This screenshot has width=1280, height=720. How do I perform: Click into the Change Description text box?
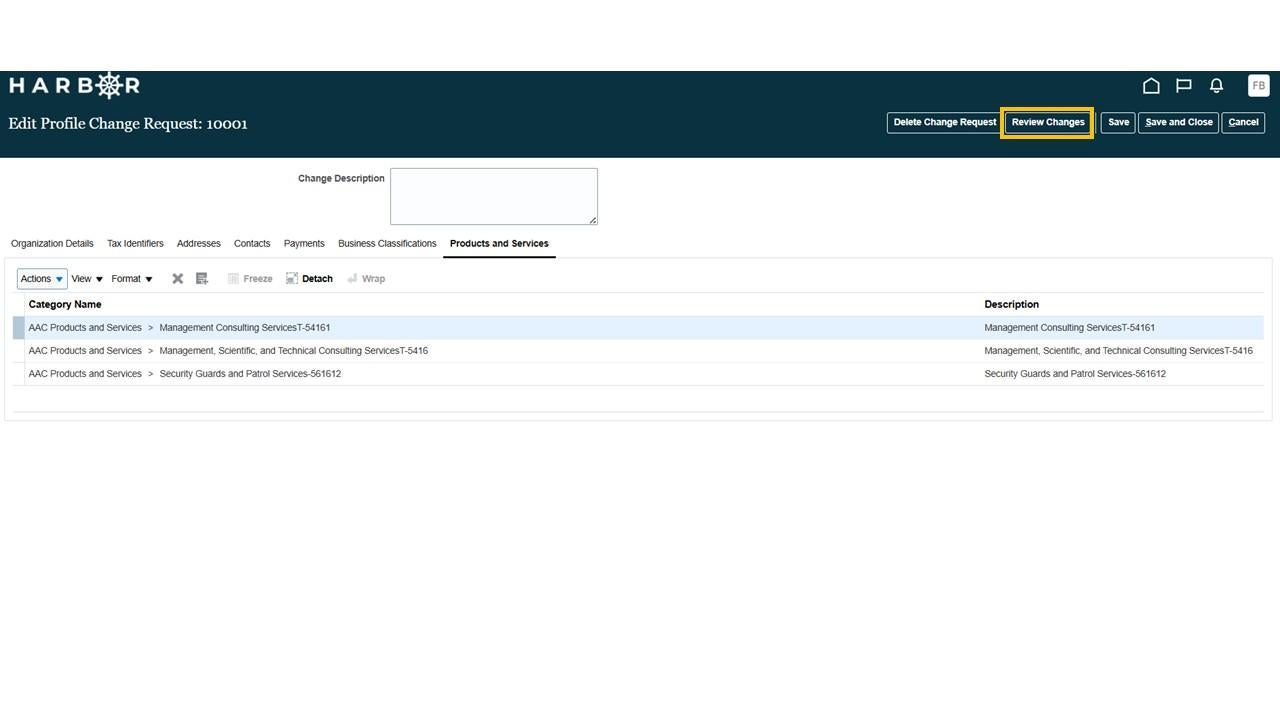[494, 196]
